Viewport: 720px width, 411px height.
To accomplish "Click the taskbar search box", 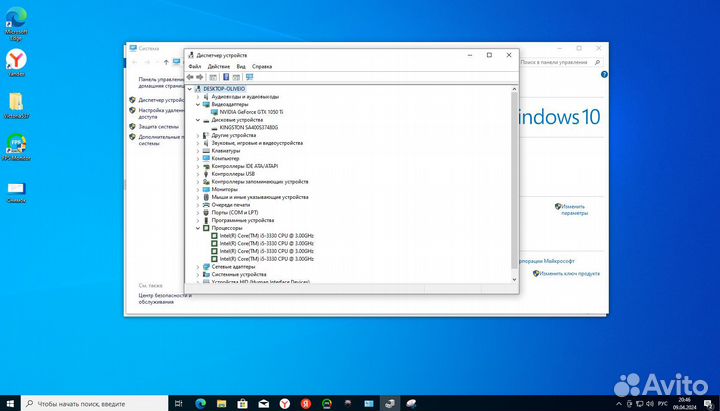I will tap(95, 404).
